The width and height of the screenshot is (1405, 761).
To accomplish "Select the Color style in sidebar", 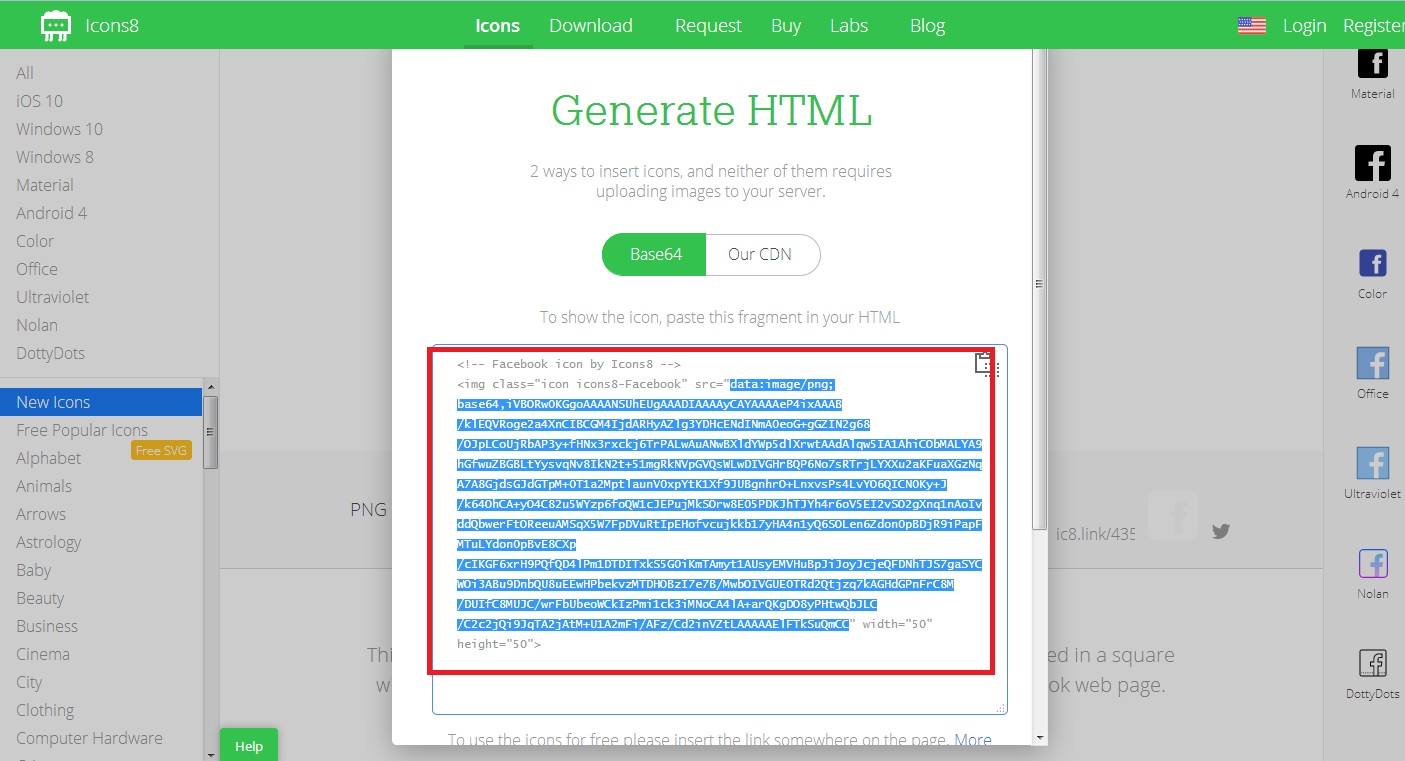I will coord(35,241).
